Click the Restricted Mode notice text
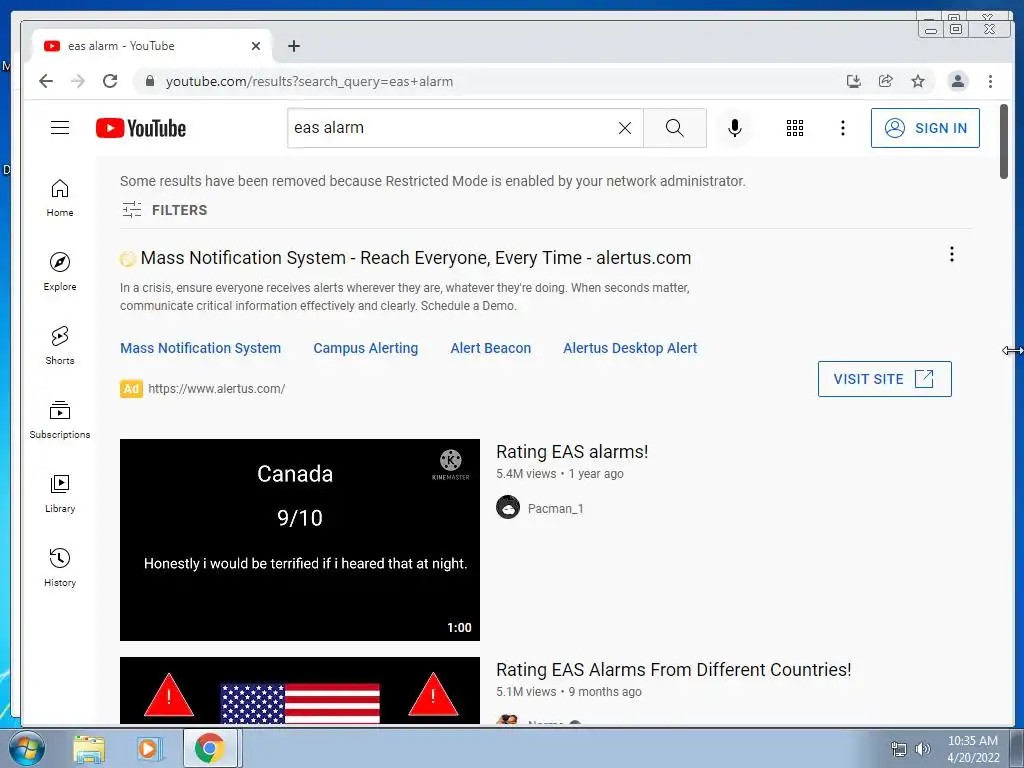Image resolution: width=1024 pixels, height=768 pixels. click(432, 181)
